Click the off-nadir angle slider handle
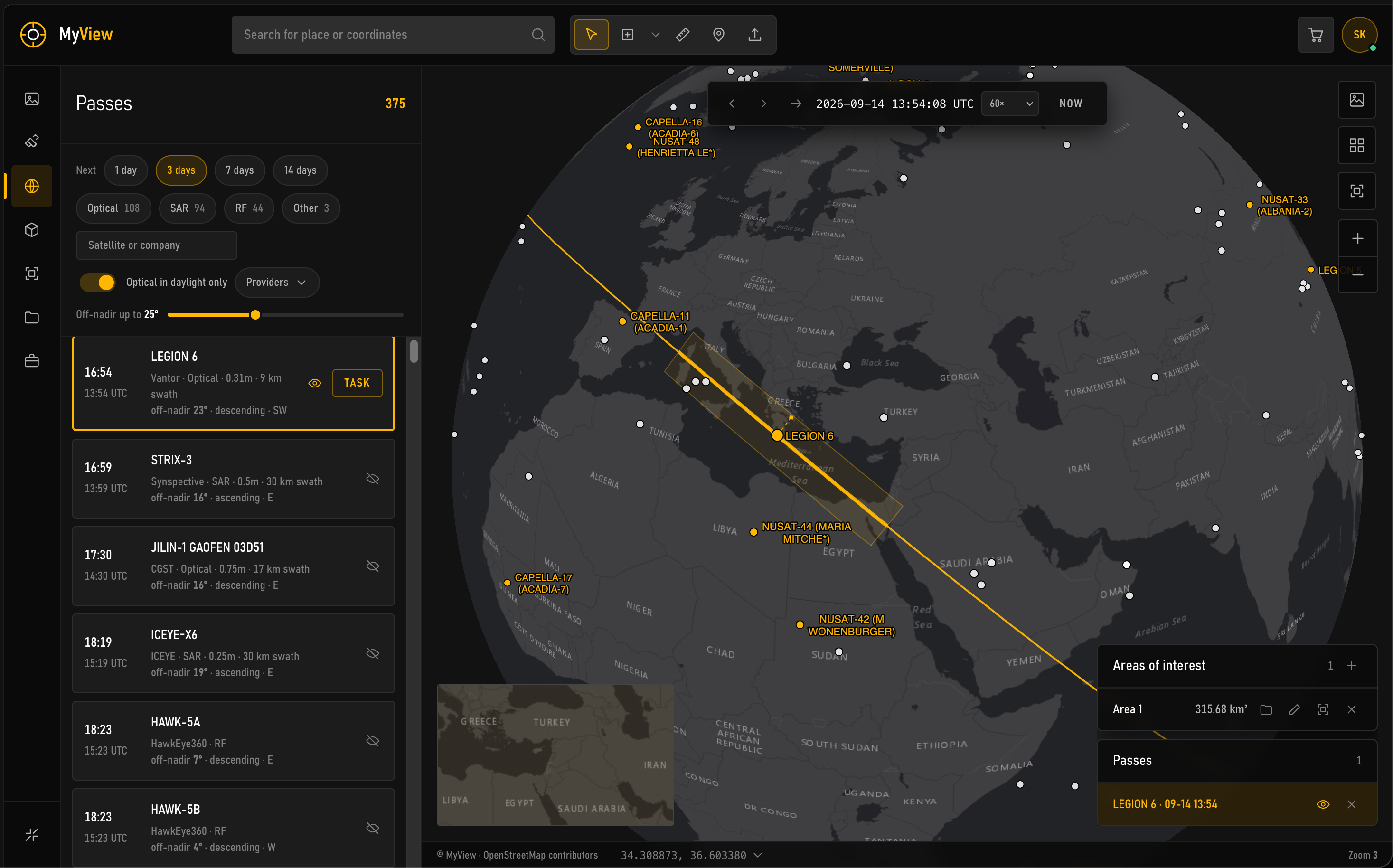The width and height of the screenshot is (1393, 868). pyautogui.click(x=255, y=315)
